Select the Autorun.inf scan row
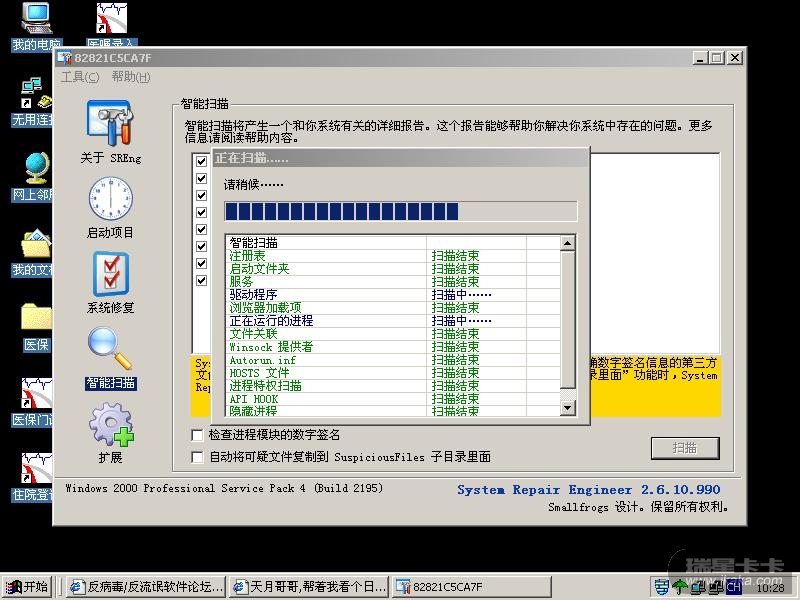The height and width of the screenshot is (600, 800). [x=393, y=360]
